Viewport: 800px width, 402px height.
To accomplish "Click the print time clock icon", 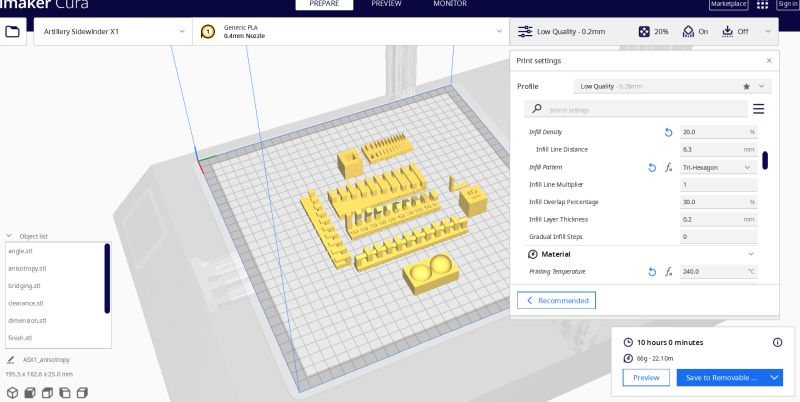I will tap(628, 342).
